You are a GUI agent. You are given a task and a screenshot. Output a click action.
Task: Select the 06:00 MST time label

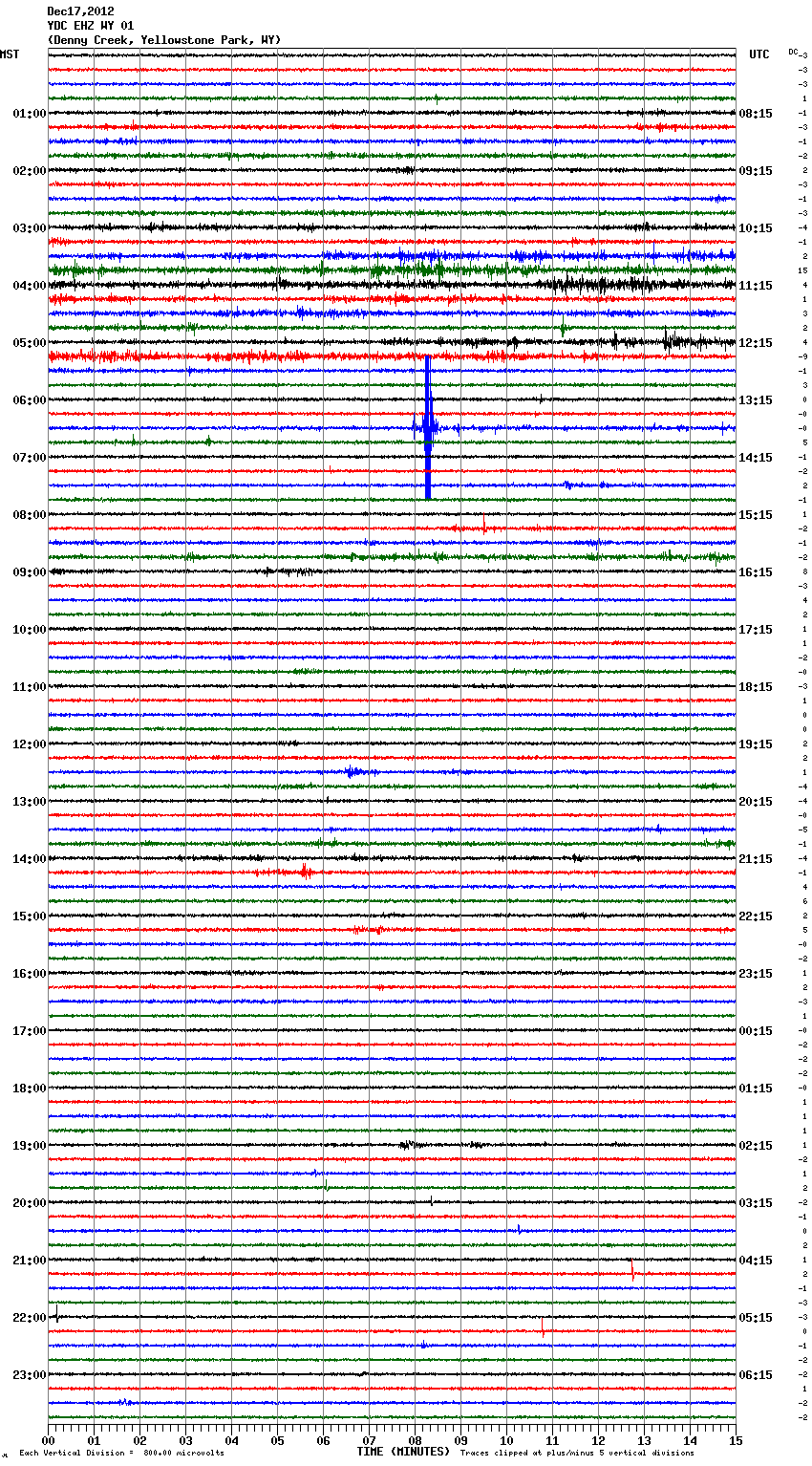tap(30, 400)
